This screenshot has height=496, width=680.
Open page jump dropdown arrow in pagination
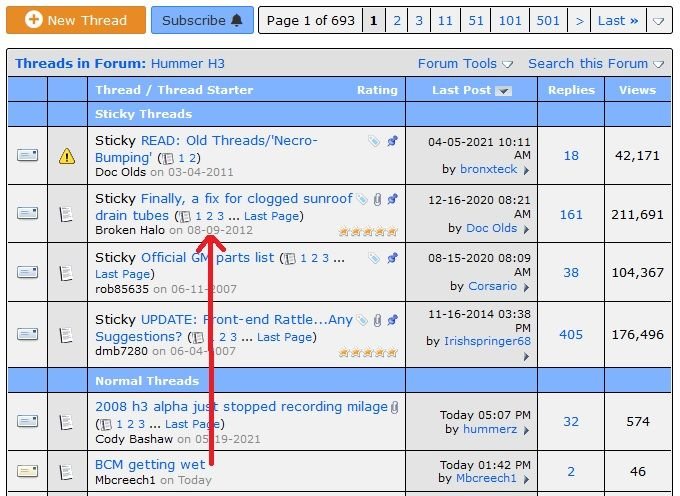click(658, 21)
